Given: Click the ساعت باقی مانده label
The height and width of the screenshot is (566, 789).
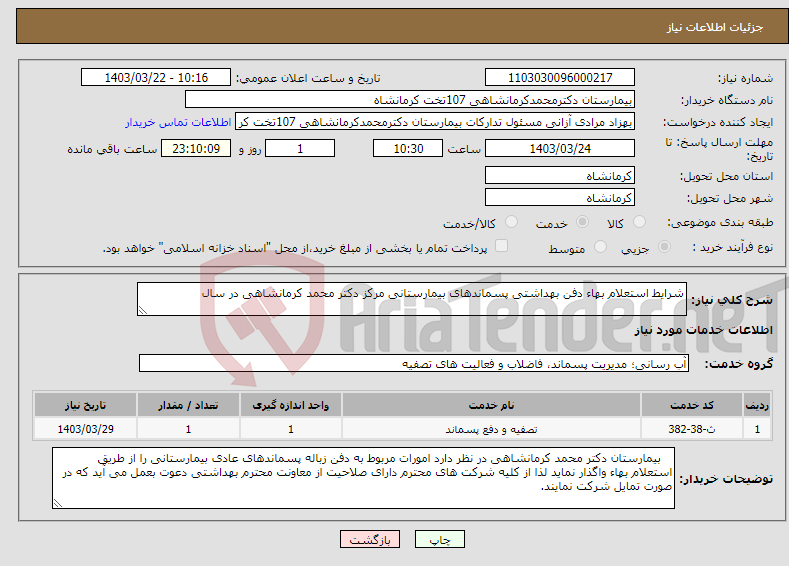Looking at the screenshot, I should (112, 149).
